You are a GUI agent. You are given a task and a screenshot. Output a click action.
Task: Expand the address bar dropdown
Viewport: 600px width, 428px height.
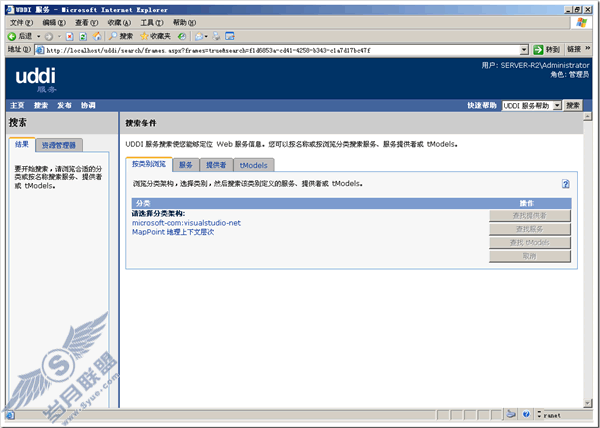pos(524,50)
